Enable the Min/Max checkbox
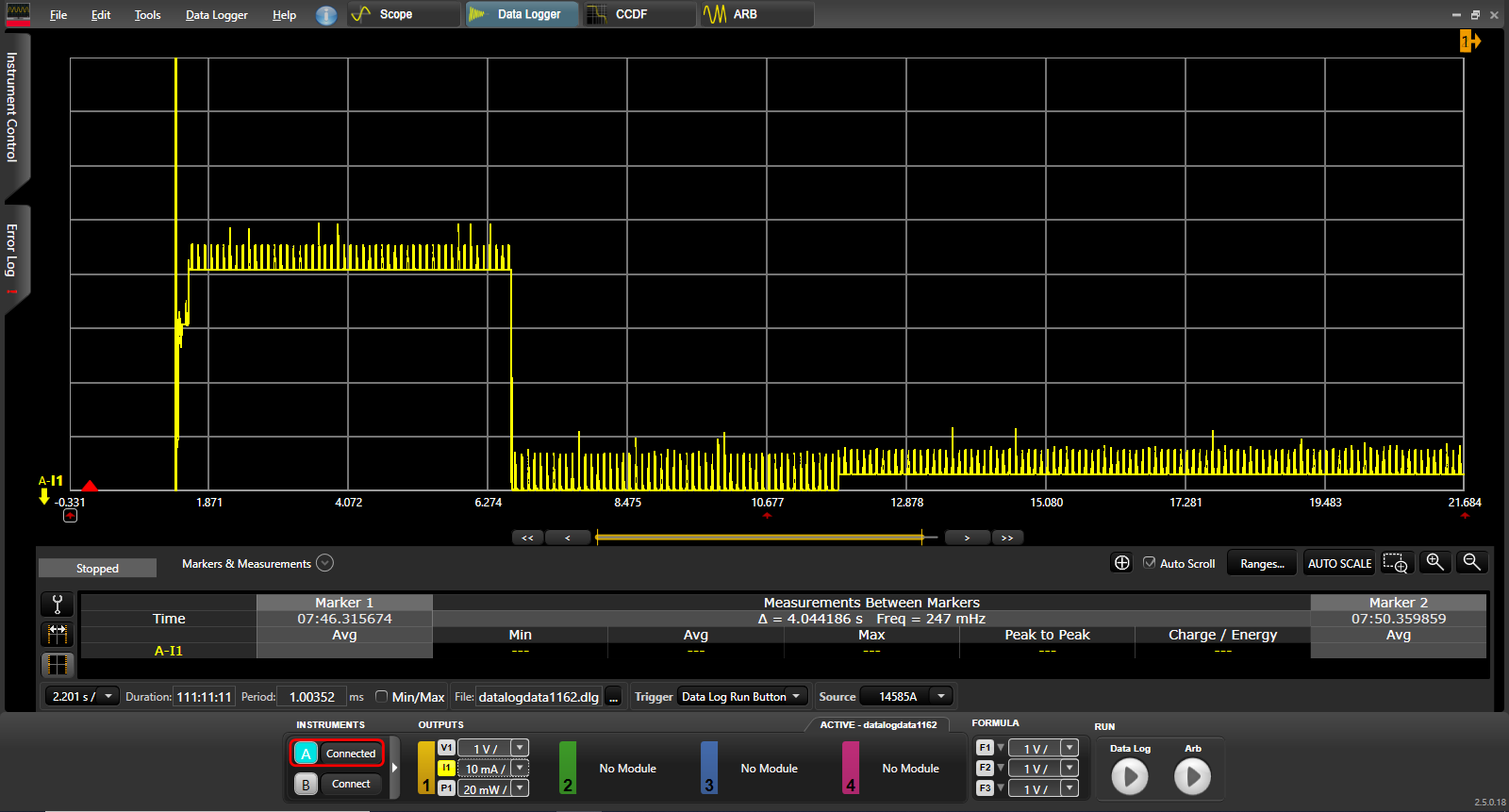 pyautogui.click(x=381, y=697)
